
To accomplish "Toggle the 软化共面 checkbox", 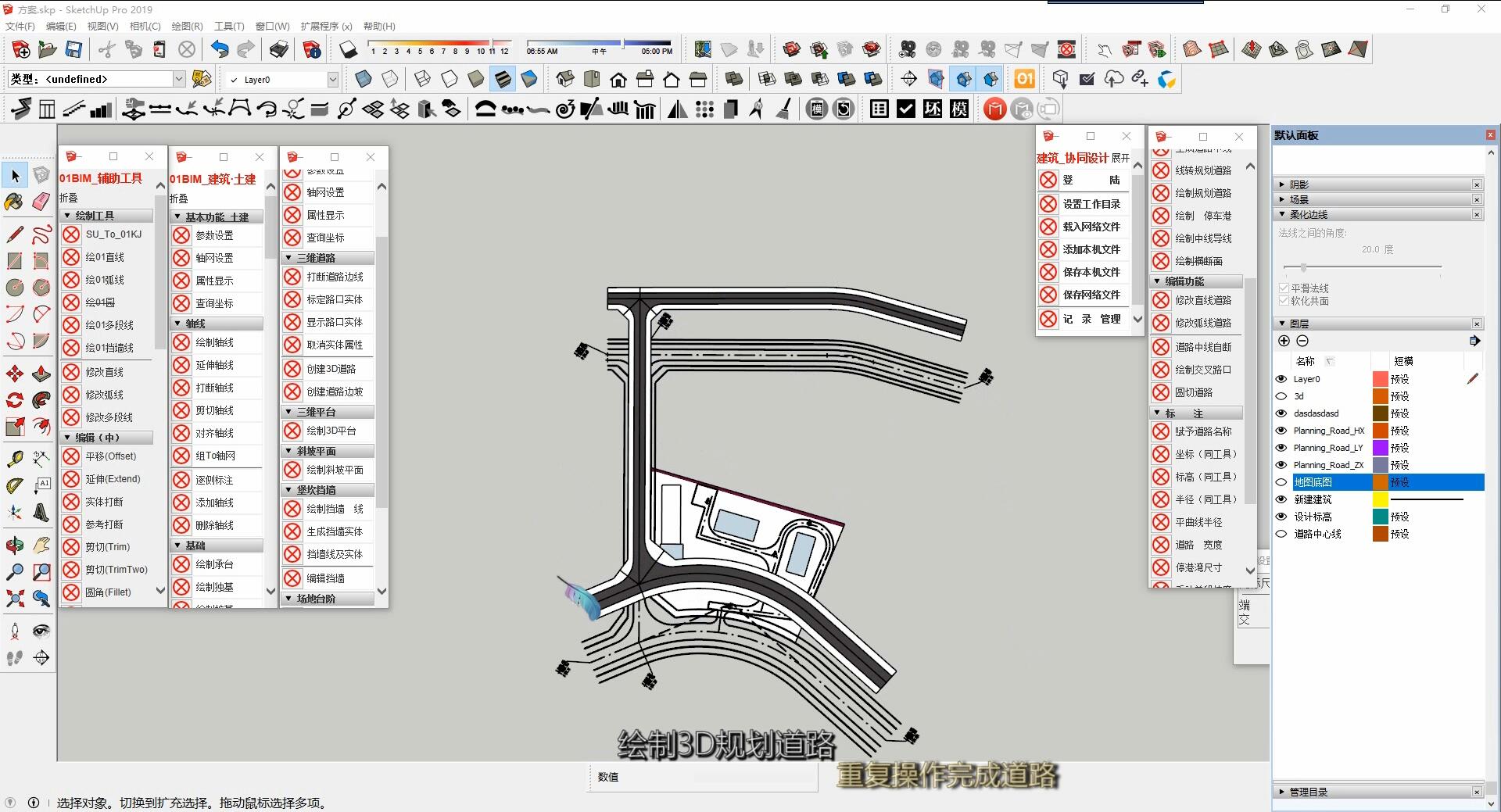I will (x=1284, y=301).
